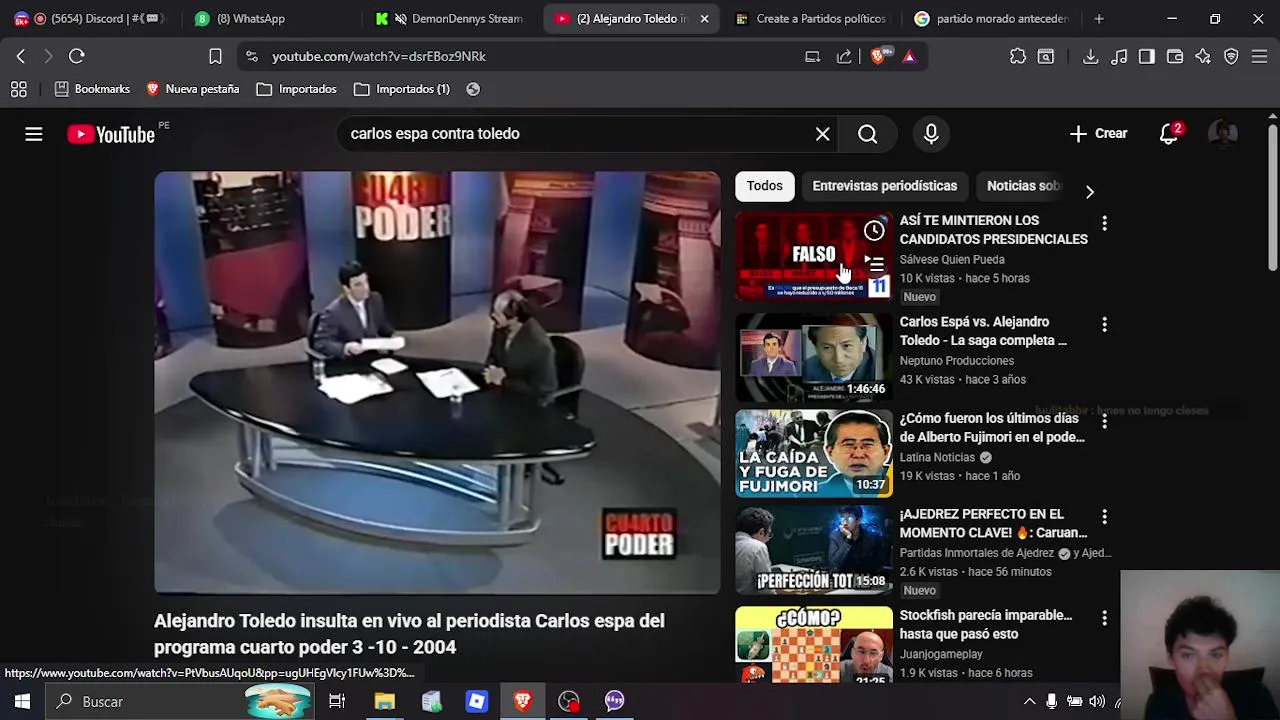Open Leo AI sparkle icon

point(1203,57)
